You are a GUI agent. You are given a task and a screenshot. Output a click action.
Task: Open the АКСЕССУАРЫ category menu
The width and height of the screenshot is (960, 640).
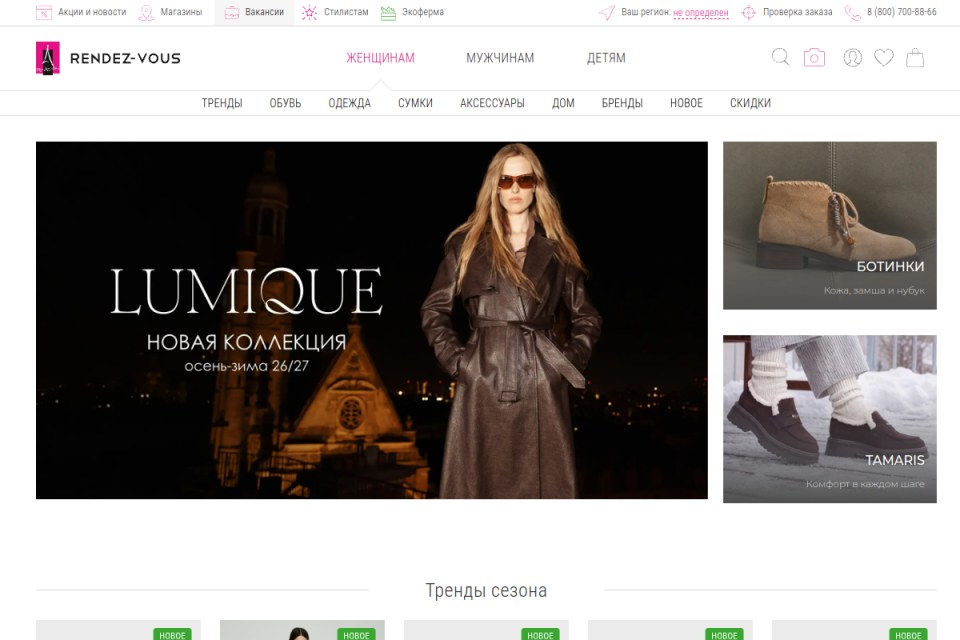coord(492,103)
